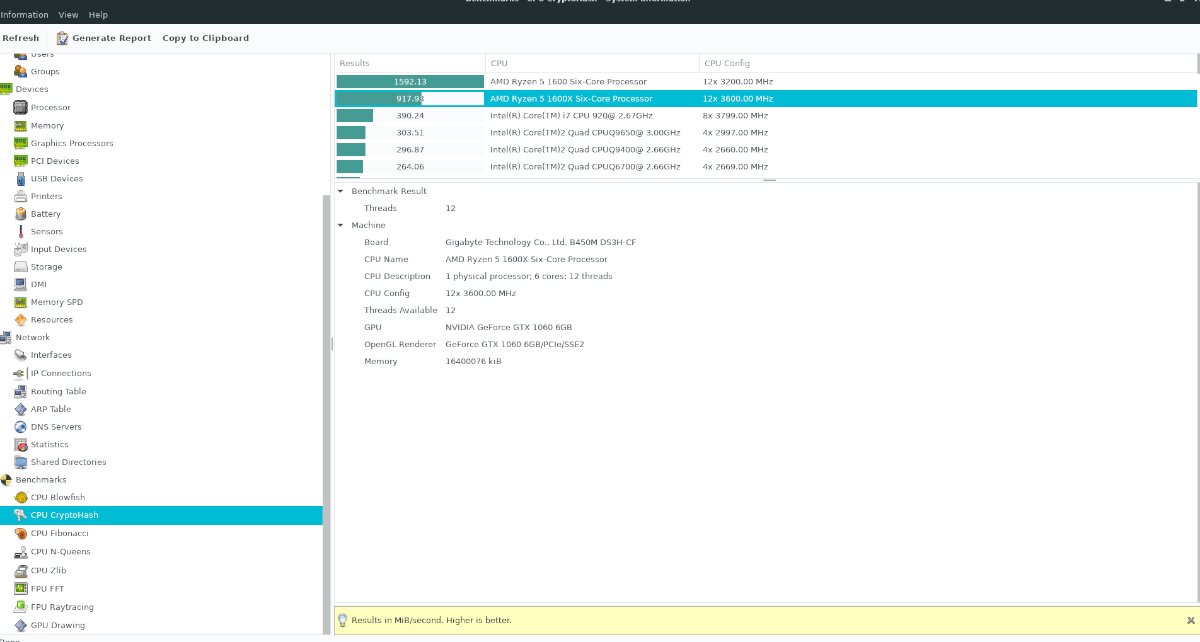Screen dimensions: 1200x642
Task: Open the Input Devices icon
Action: (x=21, y=249)
